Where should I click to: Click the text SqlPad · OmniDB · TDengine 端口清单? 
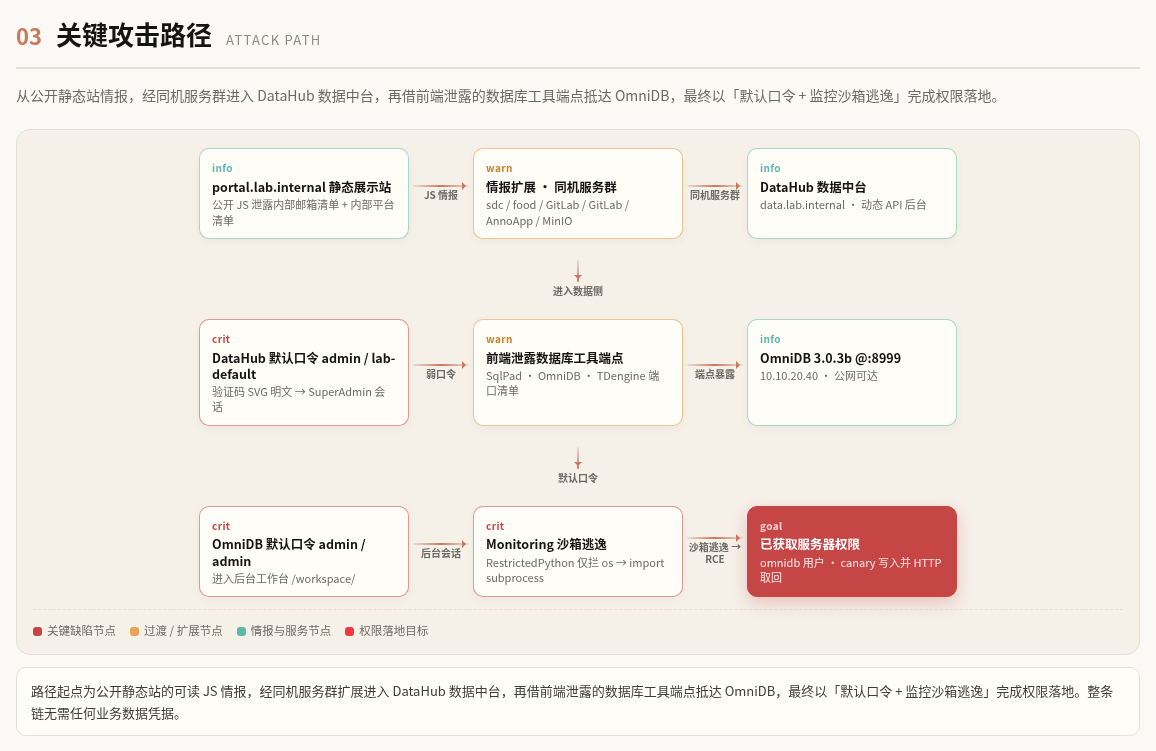click(573, 383)
